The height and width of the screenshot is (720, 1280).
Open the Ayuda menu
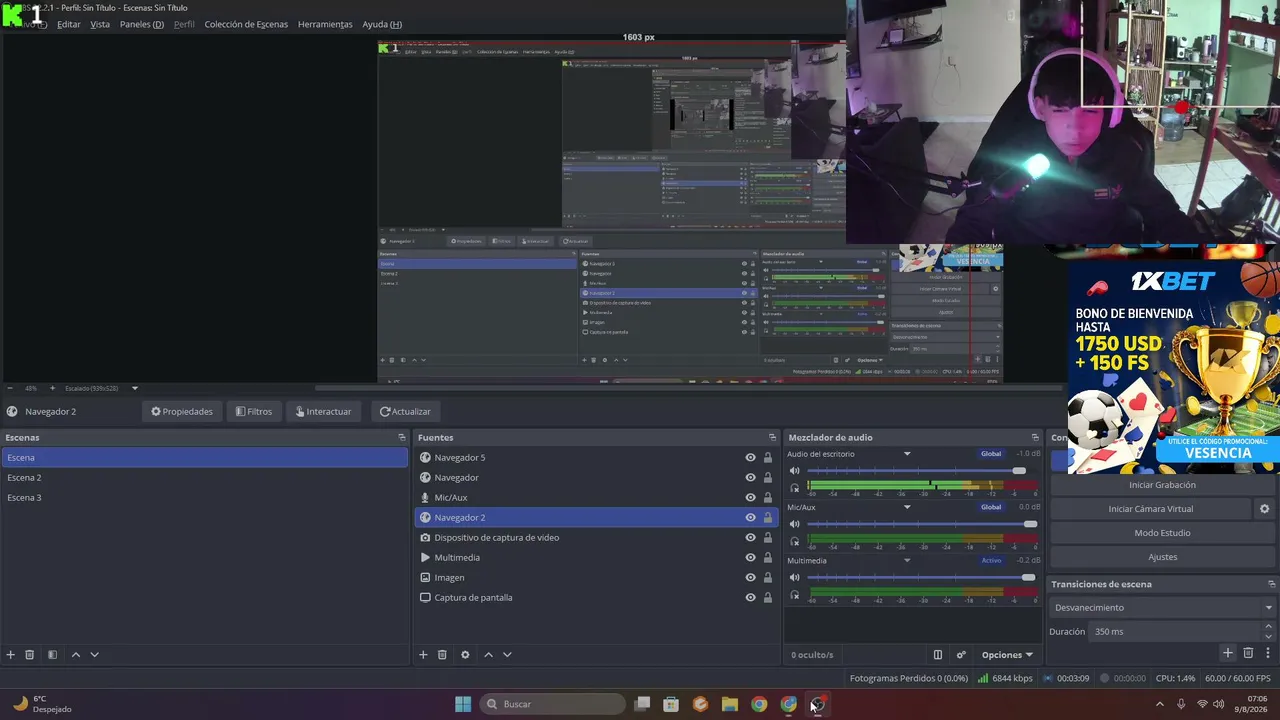[x=382, y=24]
